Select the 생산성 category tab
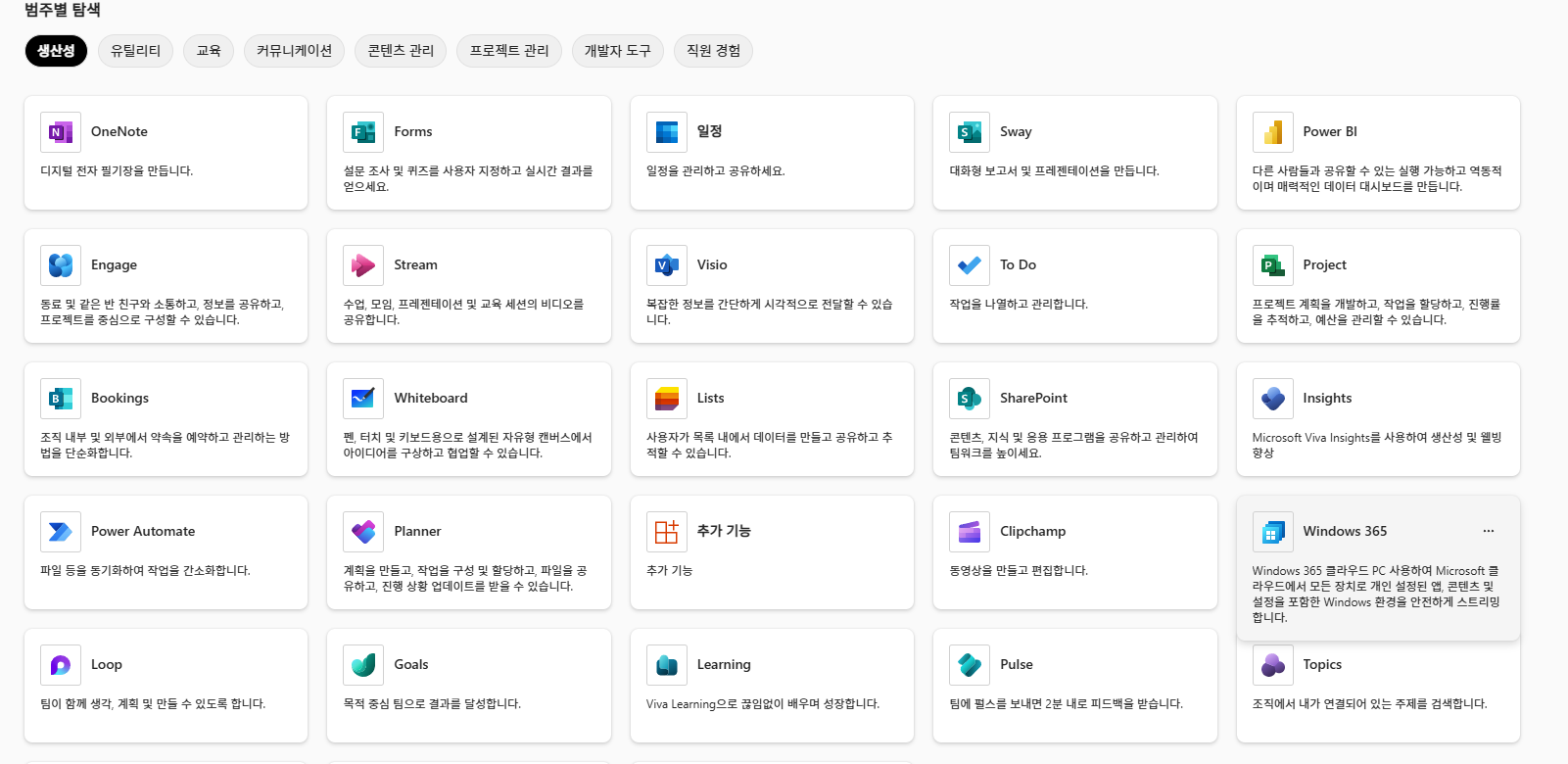Screen dimensions: 1568x764 click(x=56, y=51)
